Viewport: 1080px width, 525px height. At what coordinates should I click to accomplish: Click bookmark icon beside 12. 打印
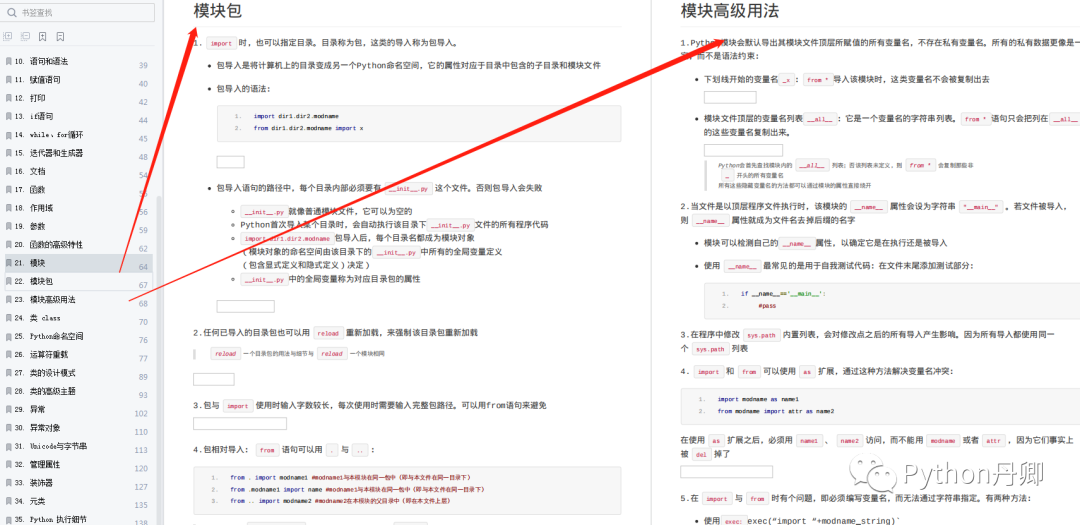click(x=8, y=98)
